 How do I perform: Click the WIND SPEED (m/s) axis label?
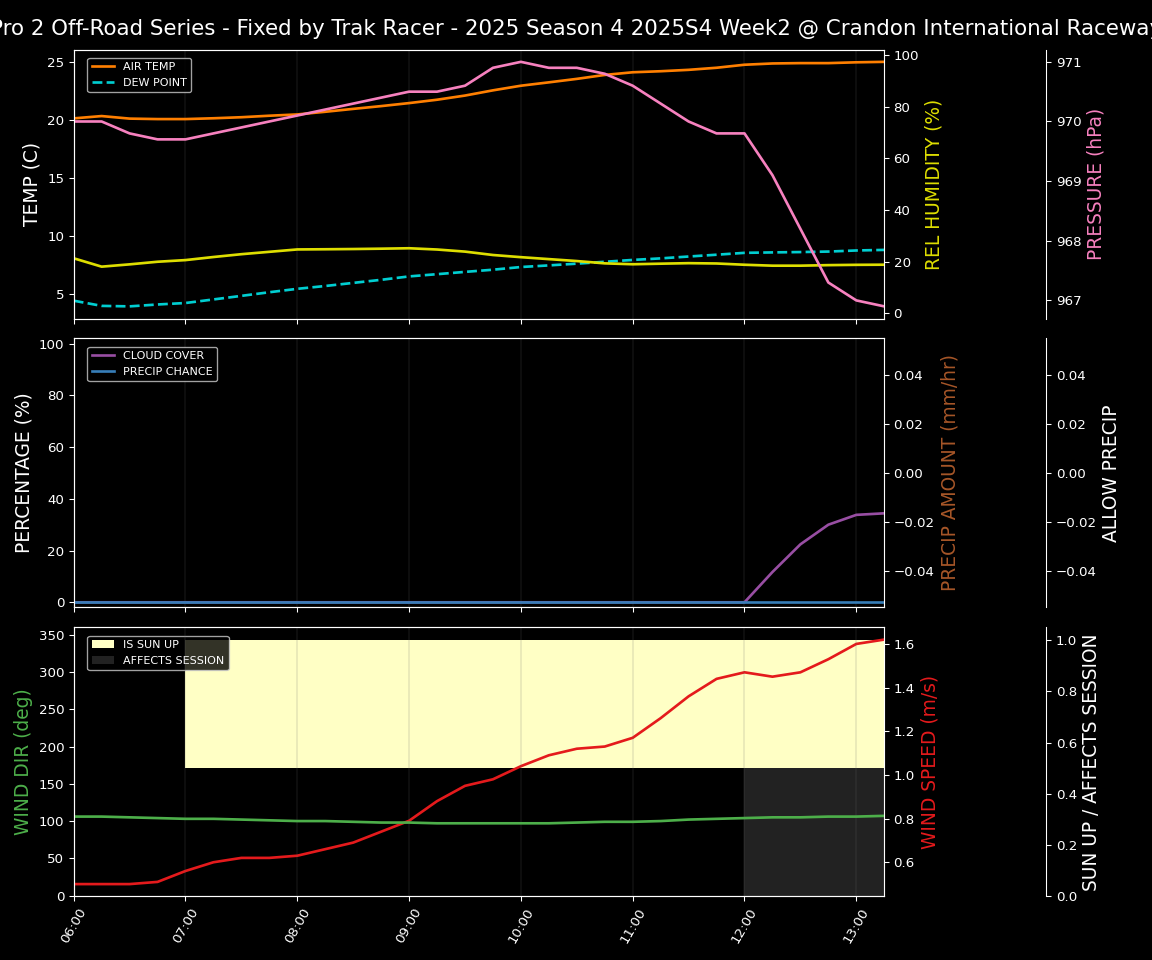coord(929,761)
